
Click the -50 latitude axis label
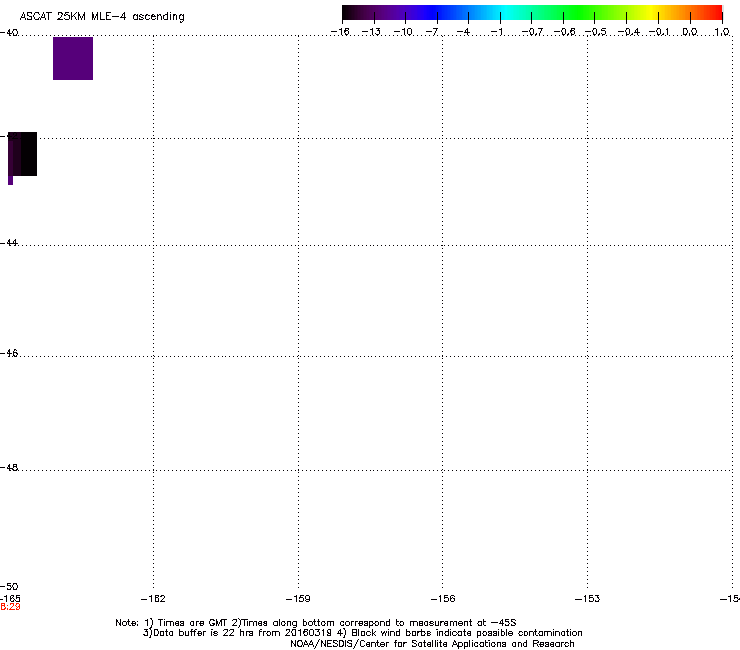pyautogui.click(x=9, y=587)
